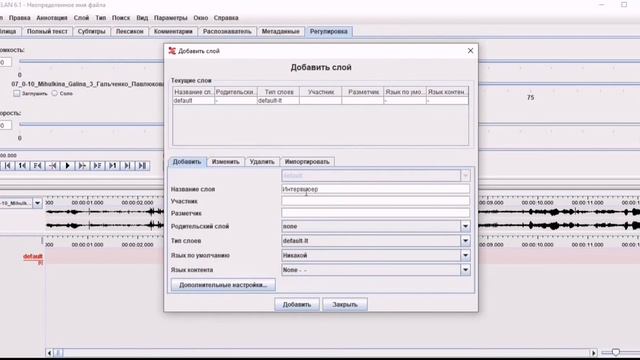Select the Добавить tab in dialog
This screenshot has width=640, height=360.
click(x=187, y=162)
